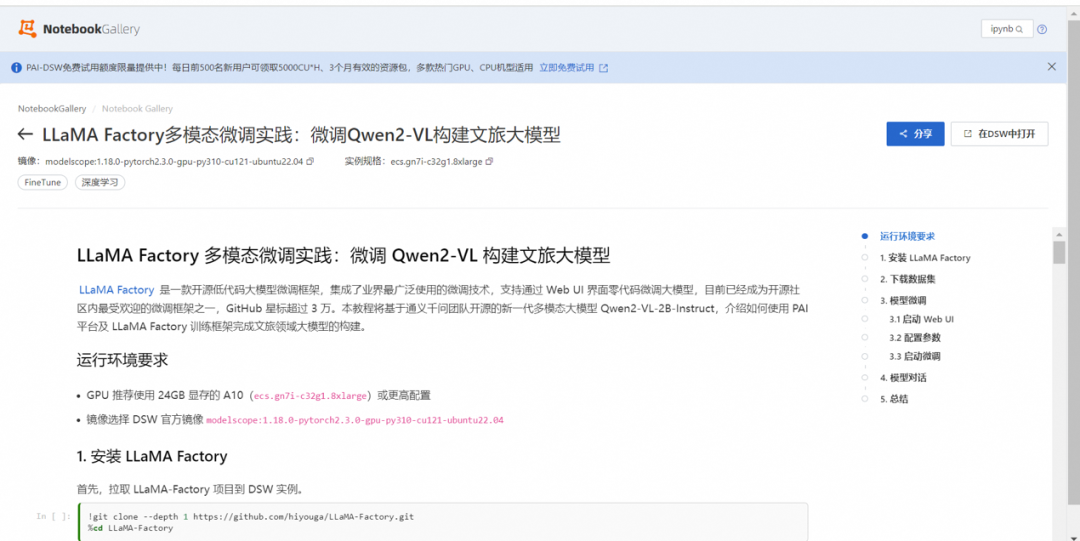Jump to 3.2 配置参数 in outline
The width and height of the screenshot is (1080, 541).
click(914, 338)
